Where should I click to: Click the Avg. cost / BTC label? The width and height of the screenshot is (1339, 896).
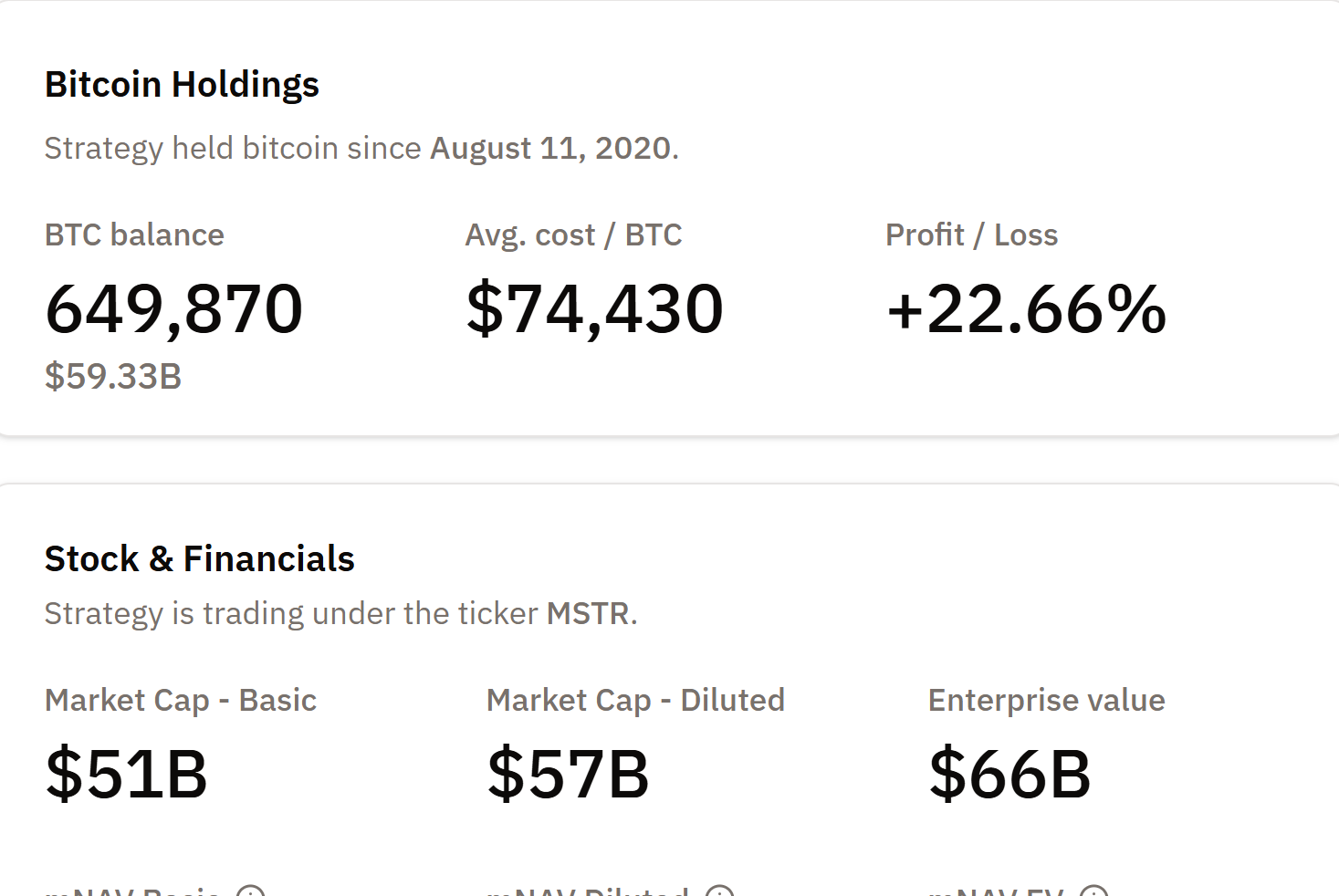point(573,235)
